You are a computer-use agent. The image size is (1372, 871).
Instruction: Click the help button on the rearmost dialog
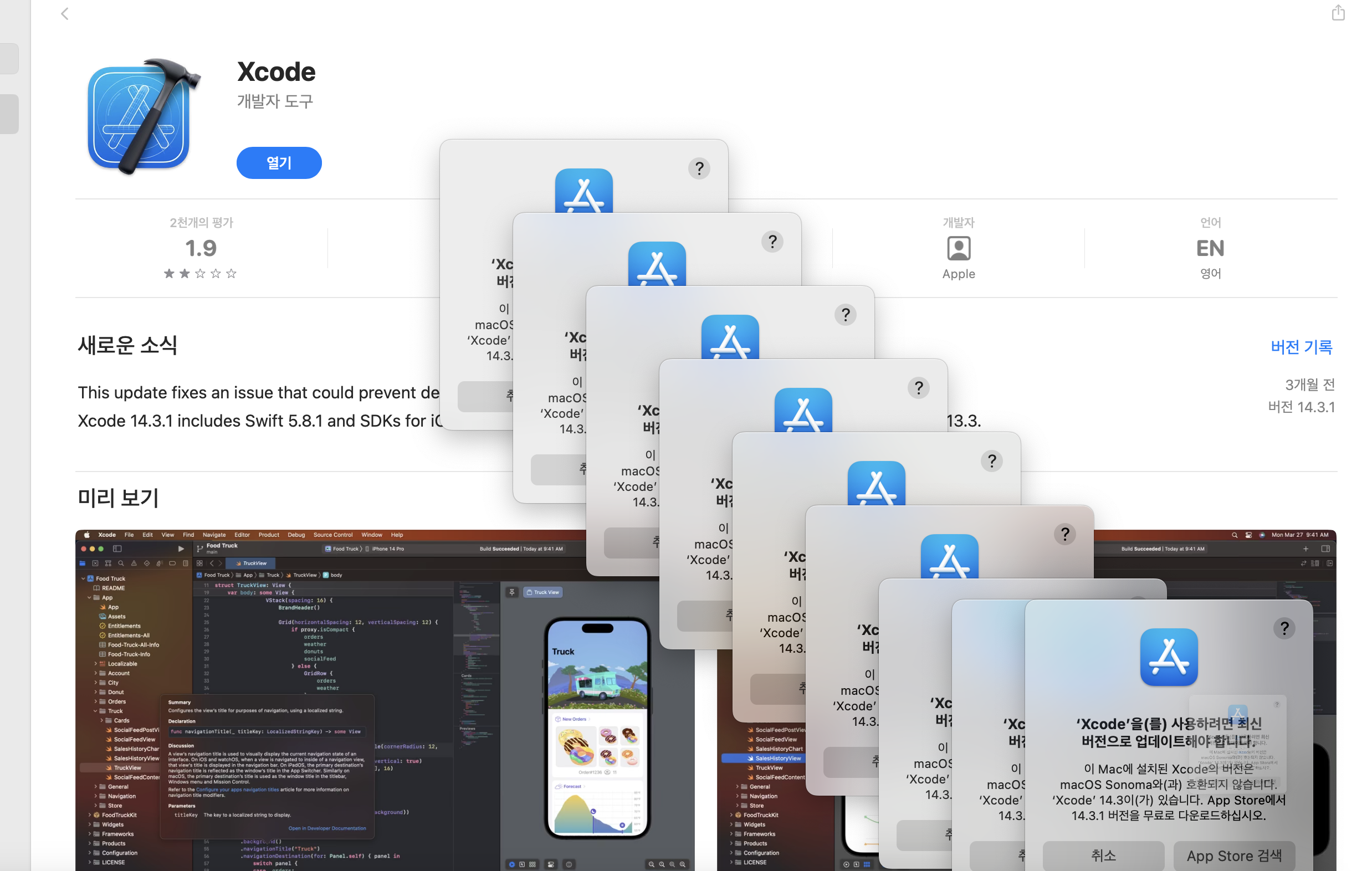[x=699, y=168]
